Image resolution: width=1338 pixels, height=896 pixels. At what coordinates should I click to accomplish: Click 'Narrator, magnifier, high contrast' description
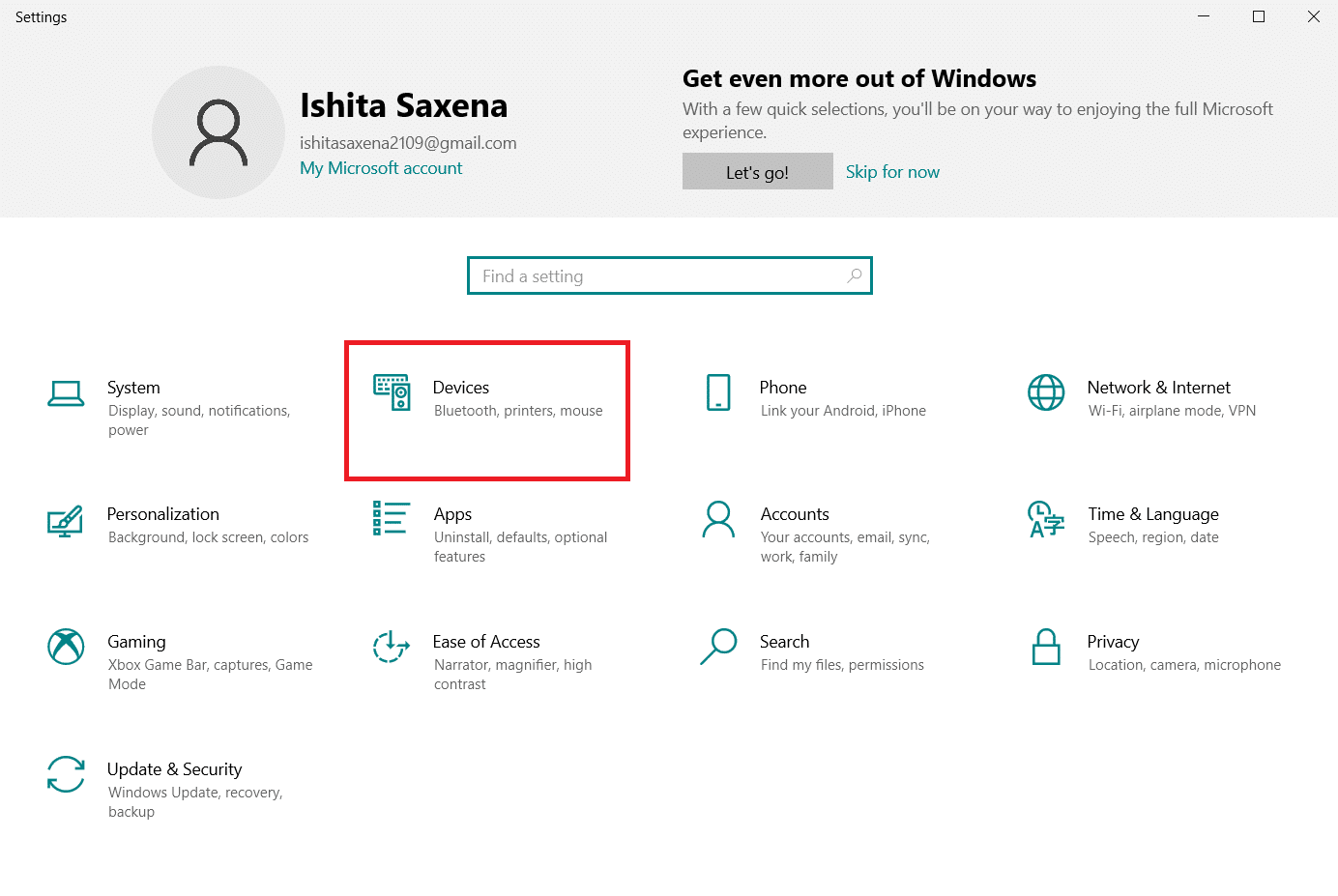(512, 675)
